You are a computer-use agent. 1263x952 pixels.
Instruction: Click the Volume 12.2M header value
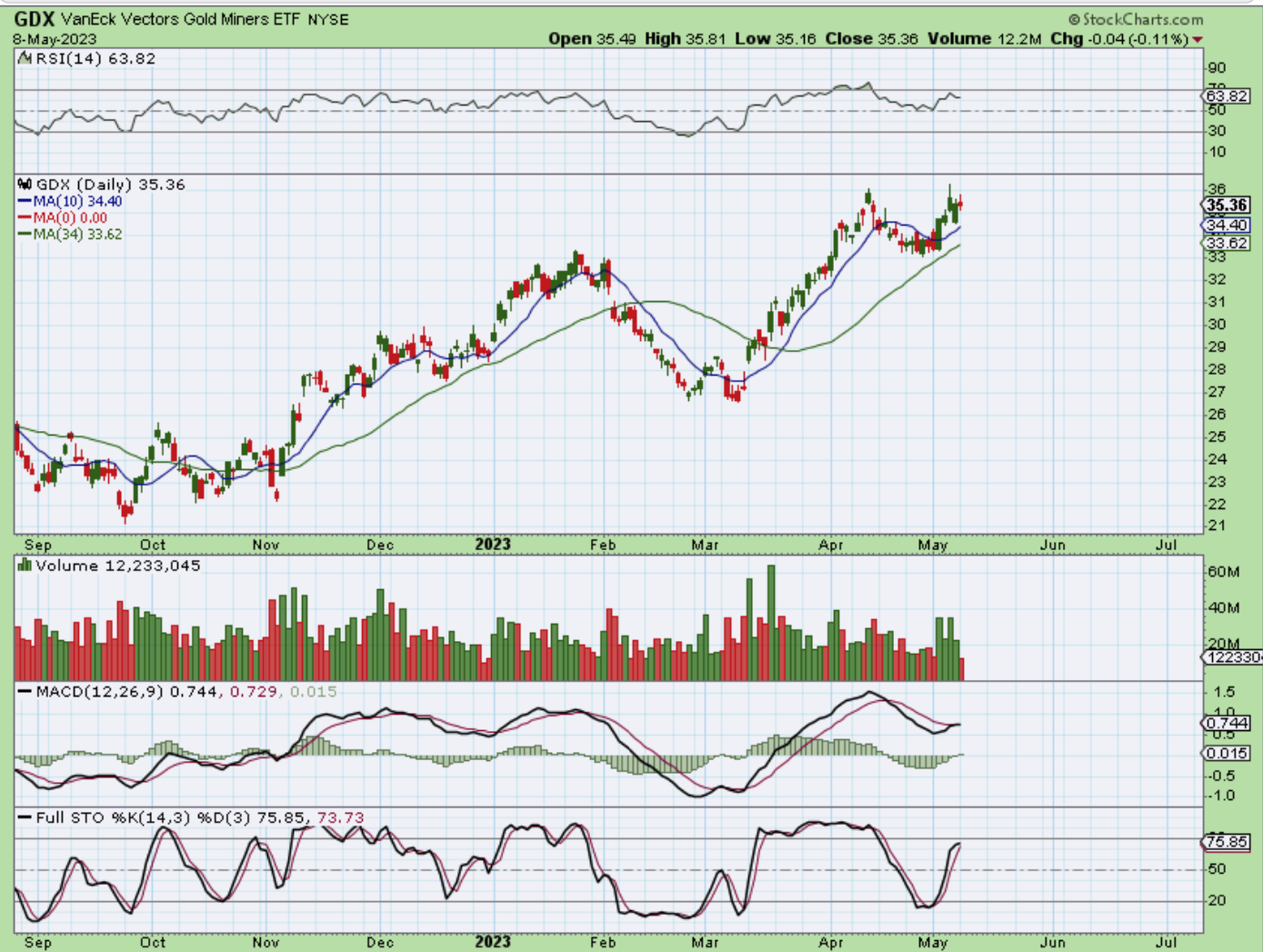pyautogui.click(x=985, y=39)
